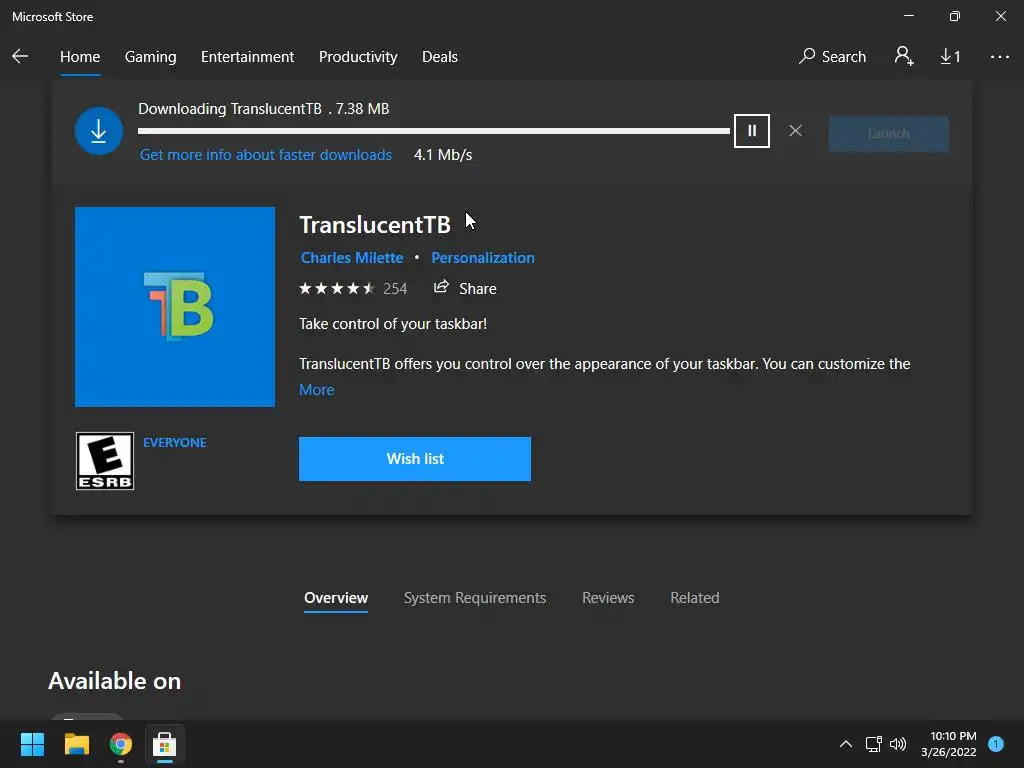Viewport: 1024px width, 768px height.
Task: Click the disabled Launch button
Action: click(888, 133)
